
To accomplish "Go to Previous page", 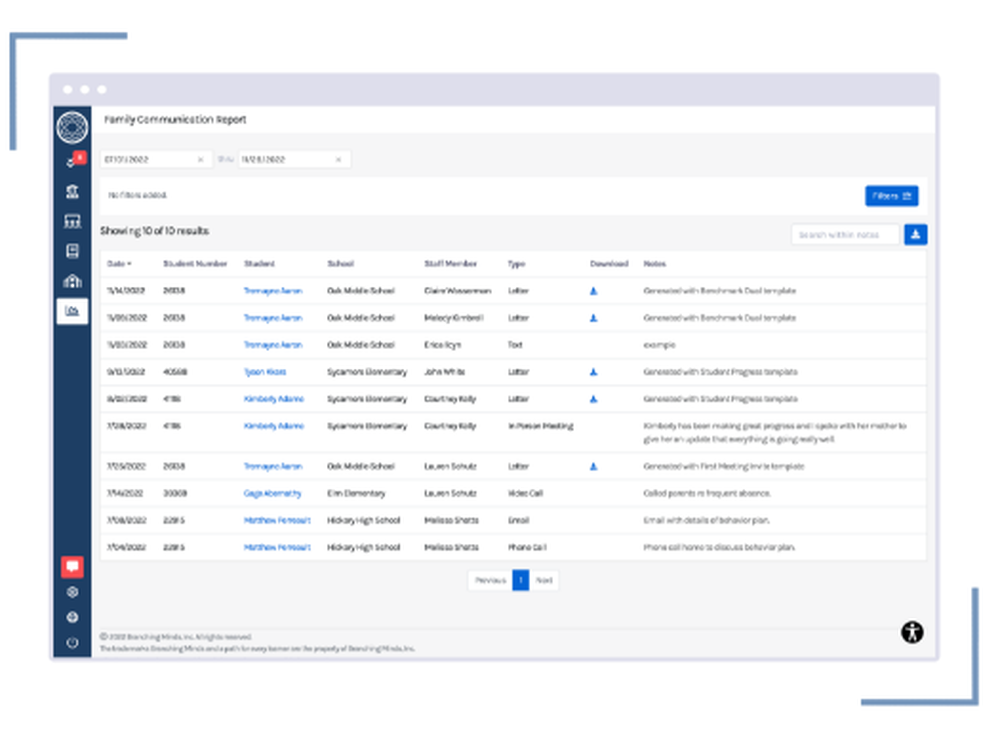I will tap(490, 580).
